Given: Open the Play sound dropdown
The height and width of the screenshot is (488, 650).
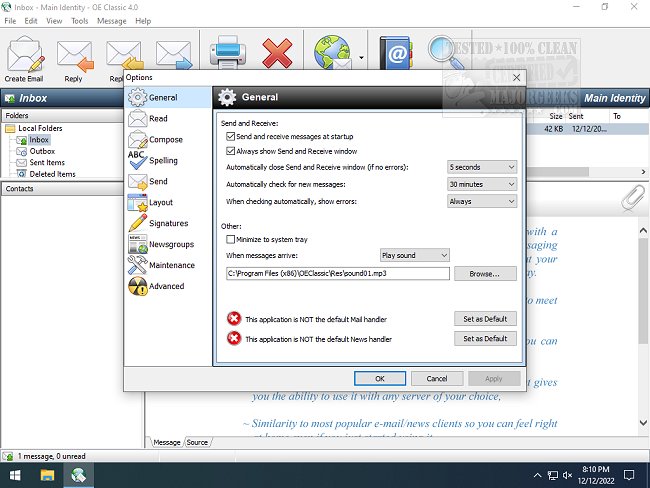Looking at the screenshot, I should tap(415, 255).
